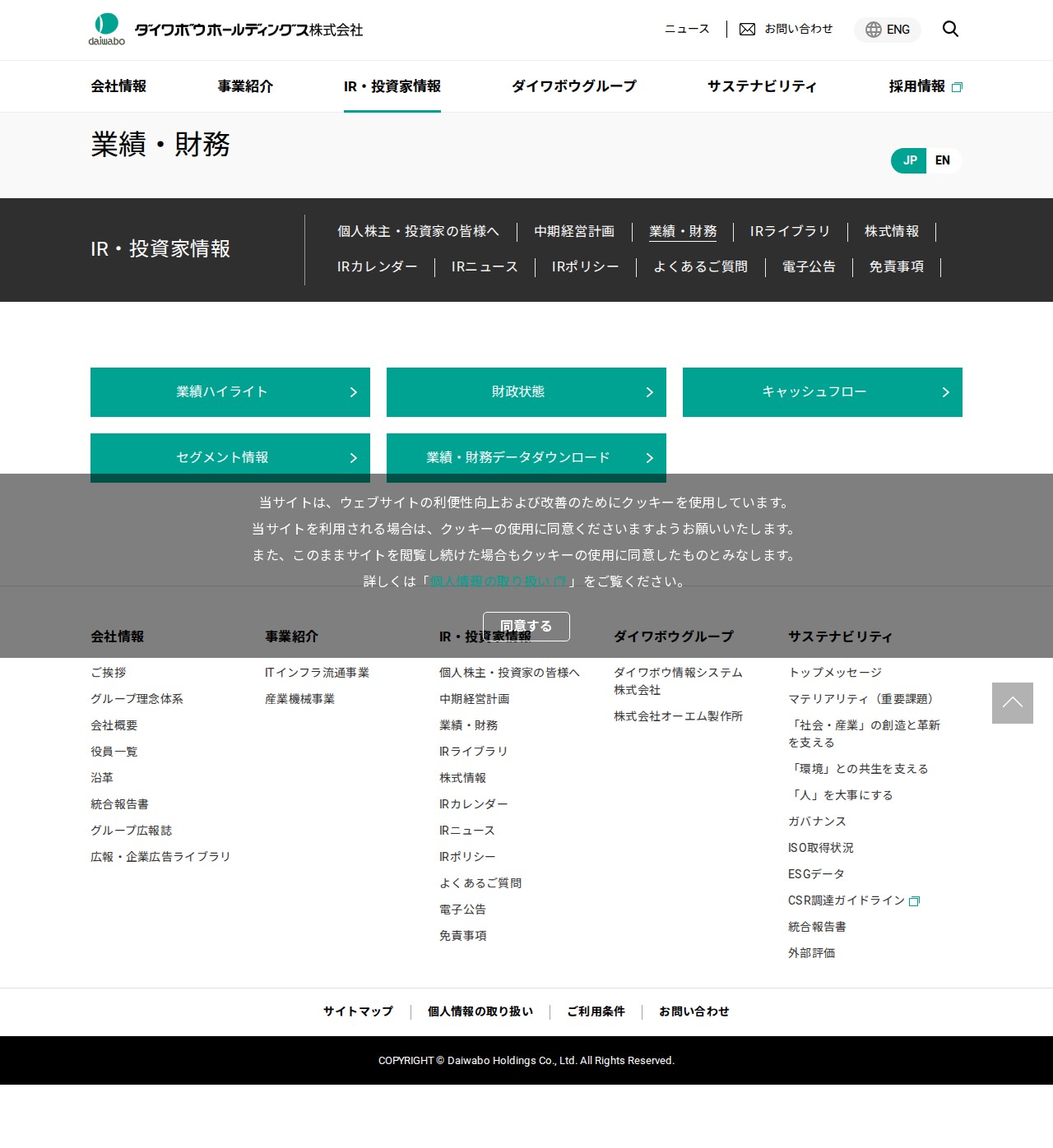Open 個人情報の取り扱い link in cookie notice
Screen dimensions: 1053x1148
click(x=498, y=581)
